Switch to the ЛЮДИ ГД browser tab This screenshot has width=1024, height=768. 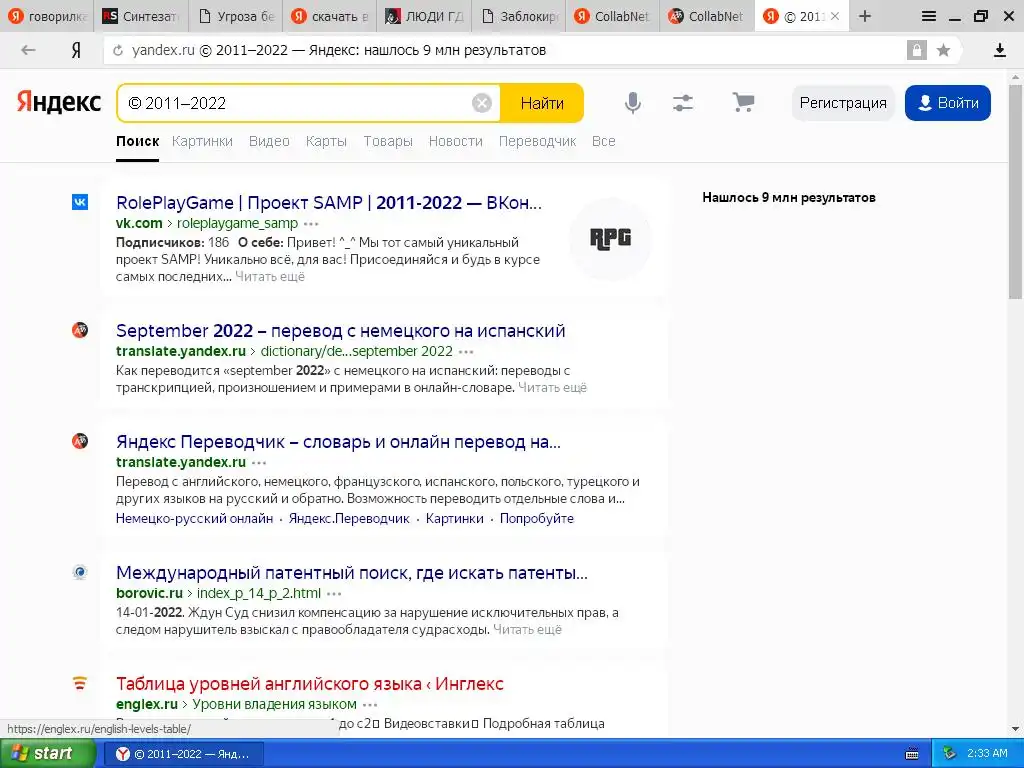(x=424, y=16)
